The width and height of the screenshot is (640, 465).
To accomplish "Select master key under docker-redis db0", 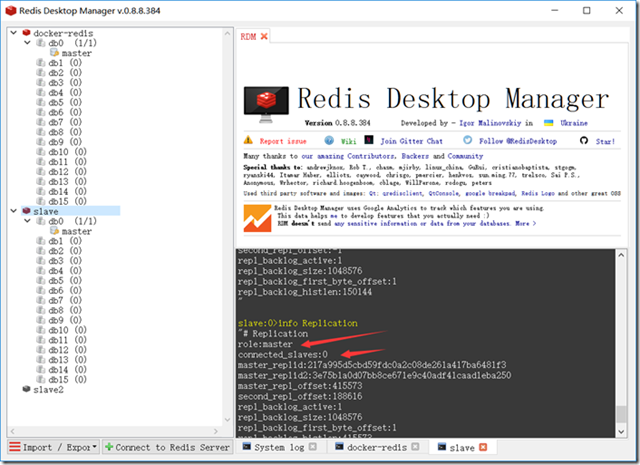I will click(77, 53).
